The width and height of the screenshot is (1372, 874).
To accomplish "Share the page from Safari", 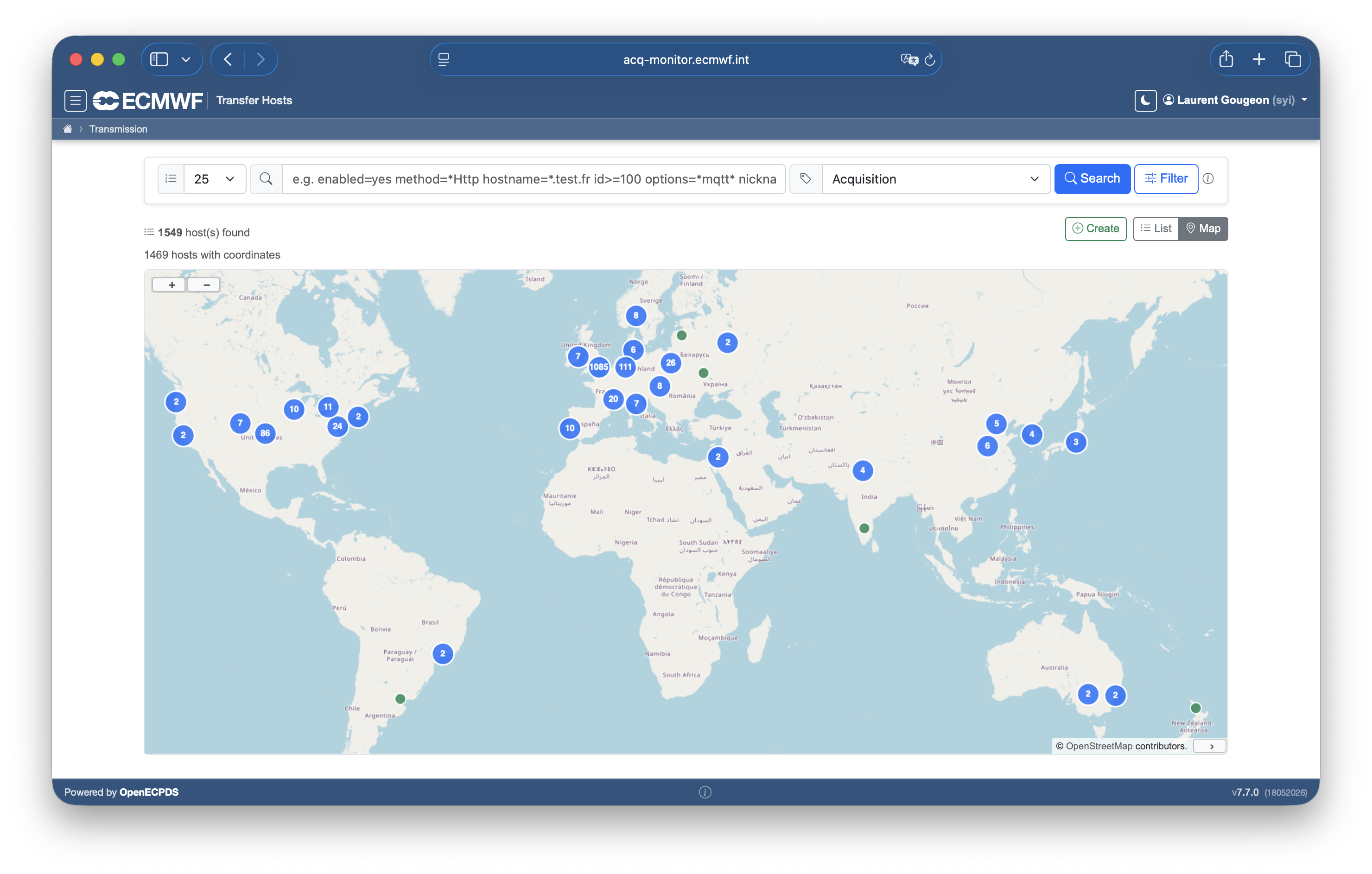I will coord(1226,59).
